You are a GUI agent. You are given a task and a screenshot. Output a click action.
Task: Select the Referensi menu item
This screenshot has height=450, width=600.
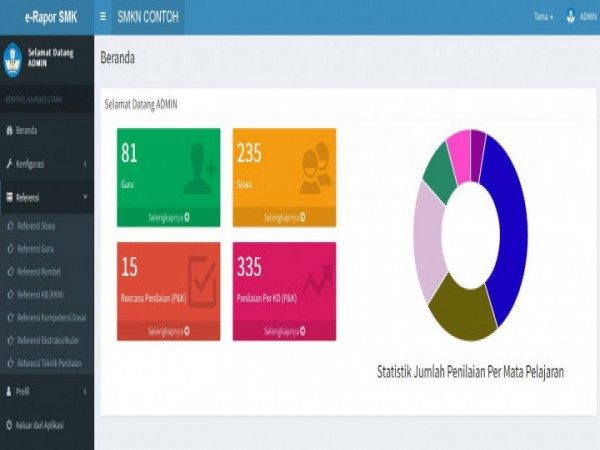[x=47, y=197]
